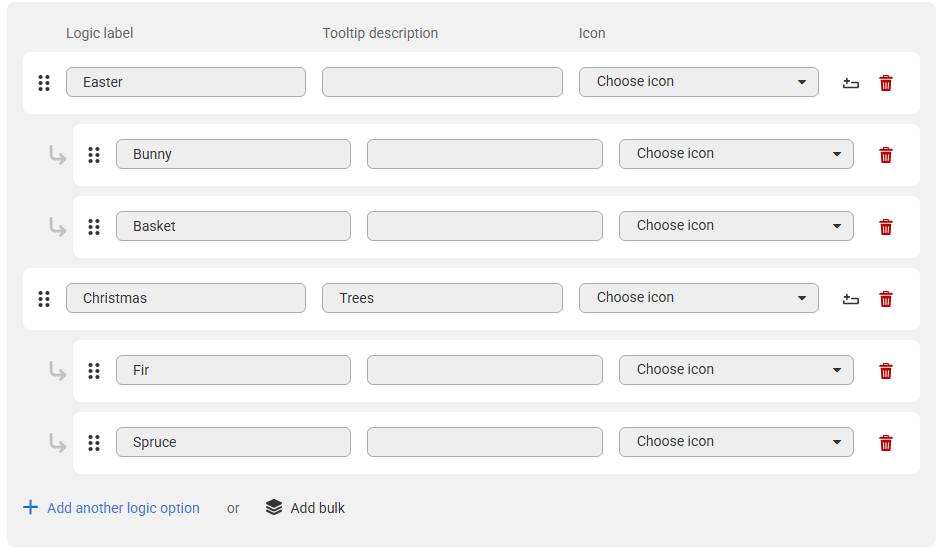
Task: Click empty tooltip field for Basket
Action: 484,226
